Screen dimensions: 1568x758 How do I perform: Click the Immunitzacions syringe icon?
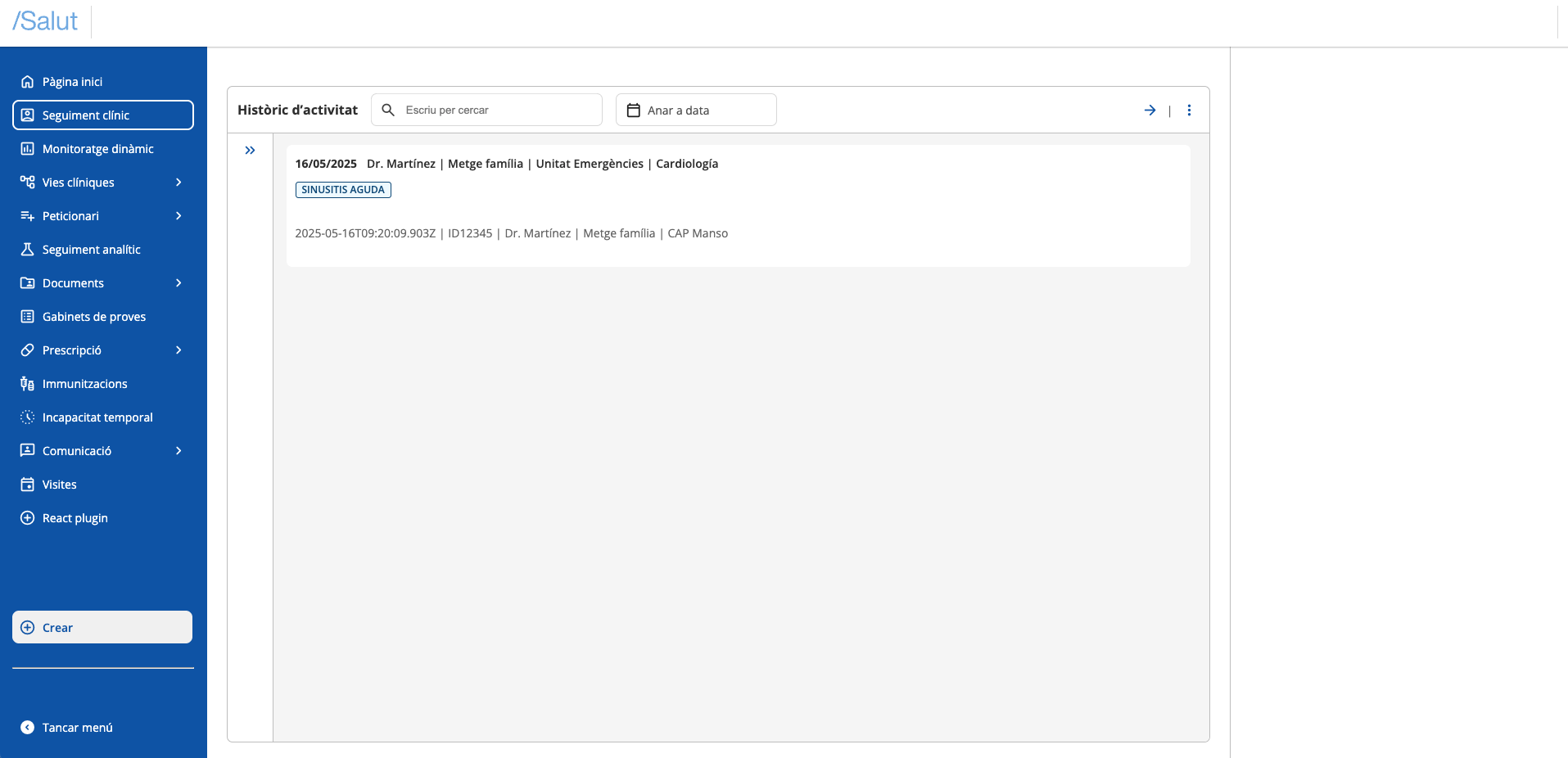27,384
